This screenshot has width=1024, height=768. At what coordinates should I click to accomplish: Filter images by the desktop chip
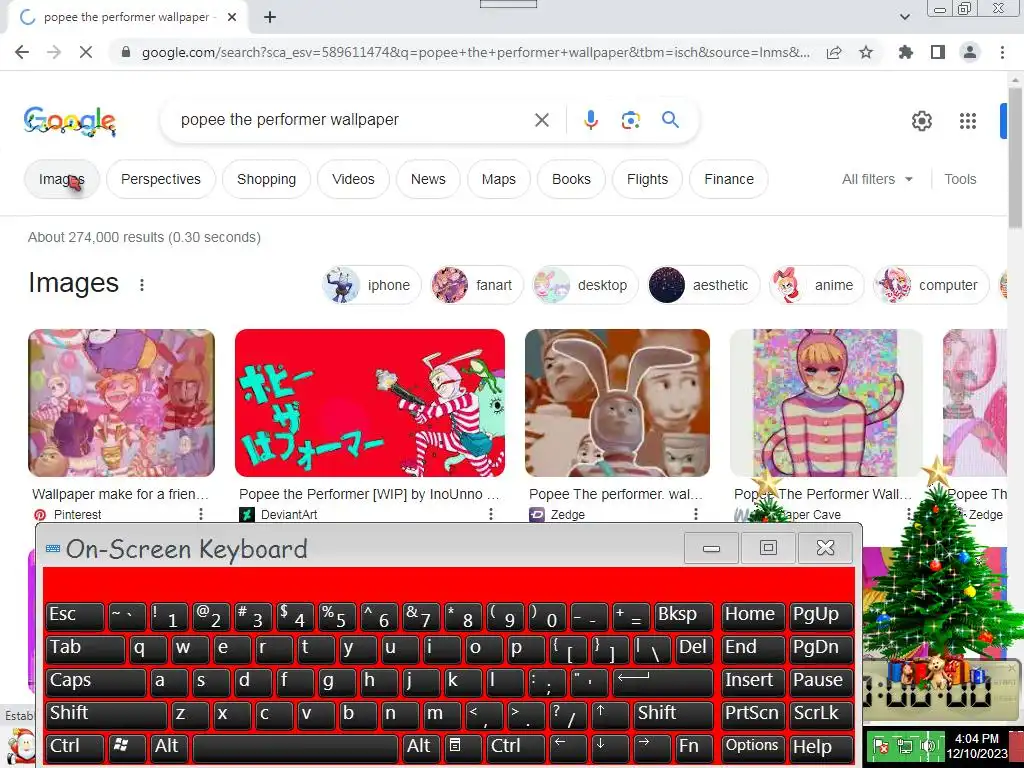pos(585,285)
